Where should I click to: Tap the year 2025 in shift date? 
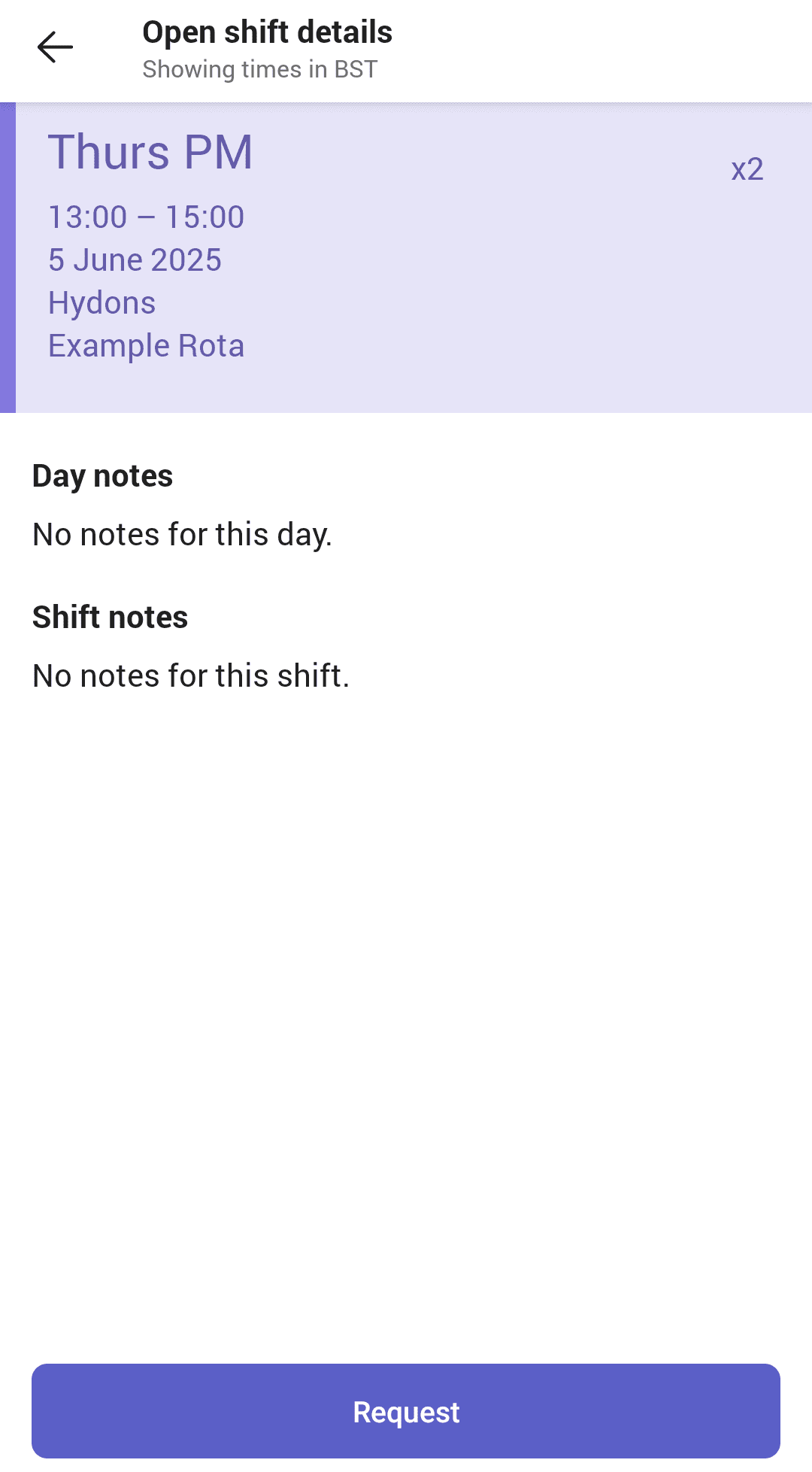pyautogui.click(x=186, y=260)
